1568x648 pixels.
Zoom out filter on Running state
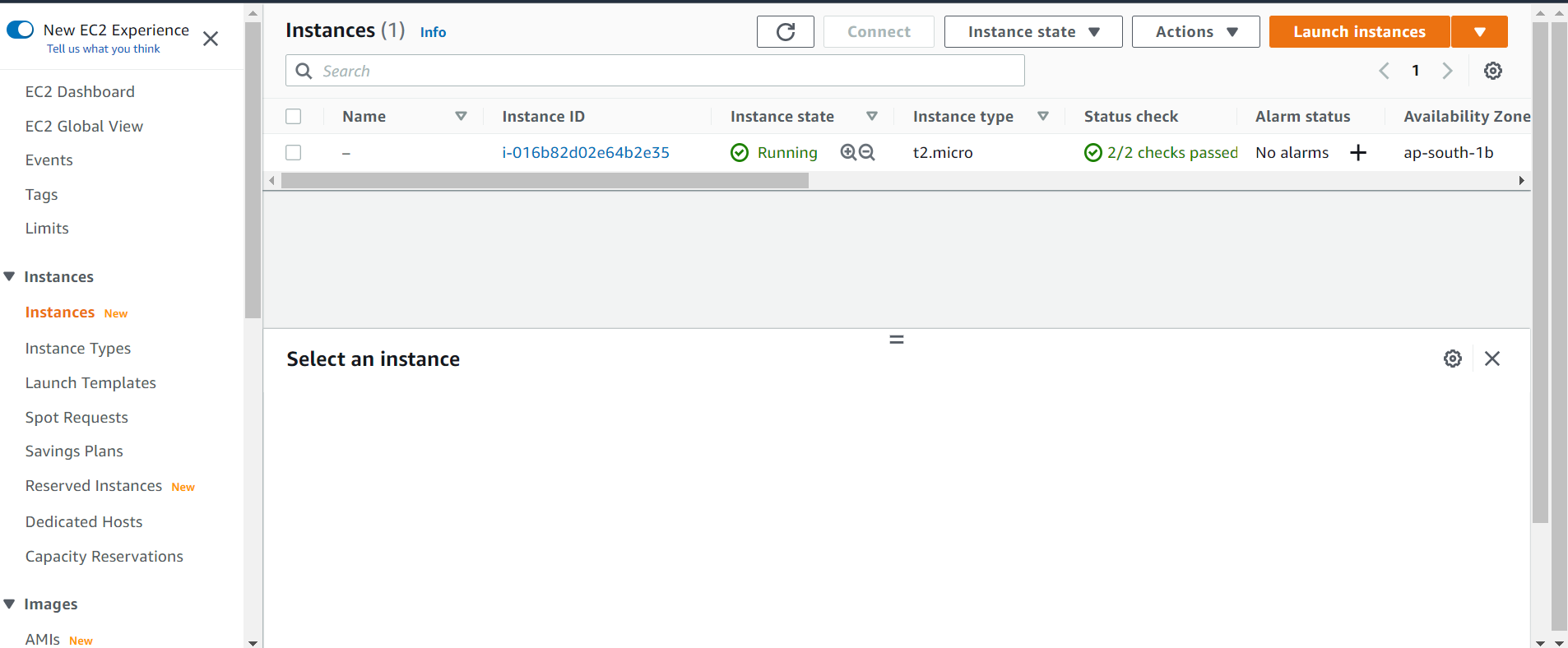coord(867,152)
